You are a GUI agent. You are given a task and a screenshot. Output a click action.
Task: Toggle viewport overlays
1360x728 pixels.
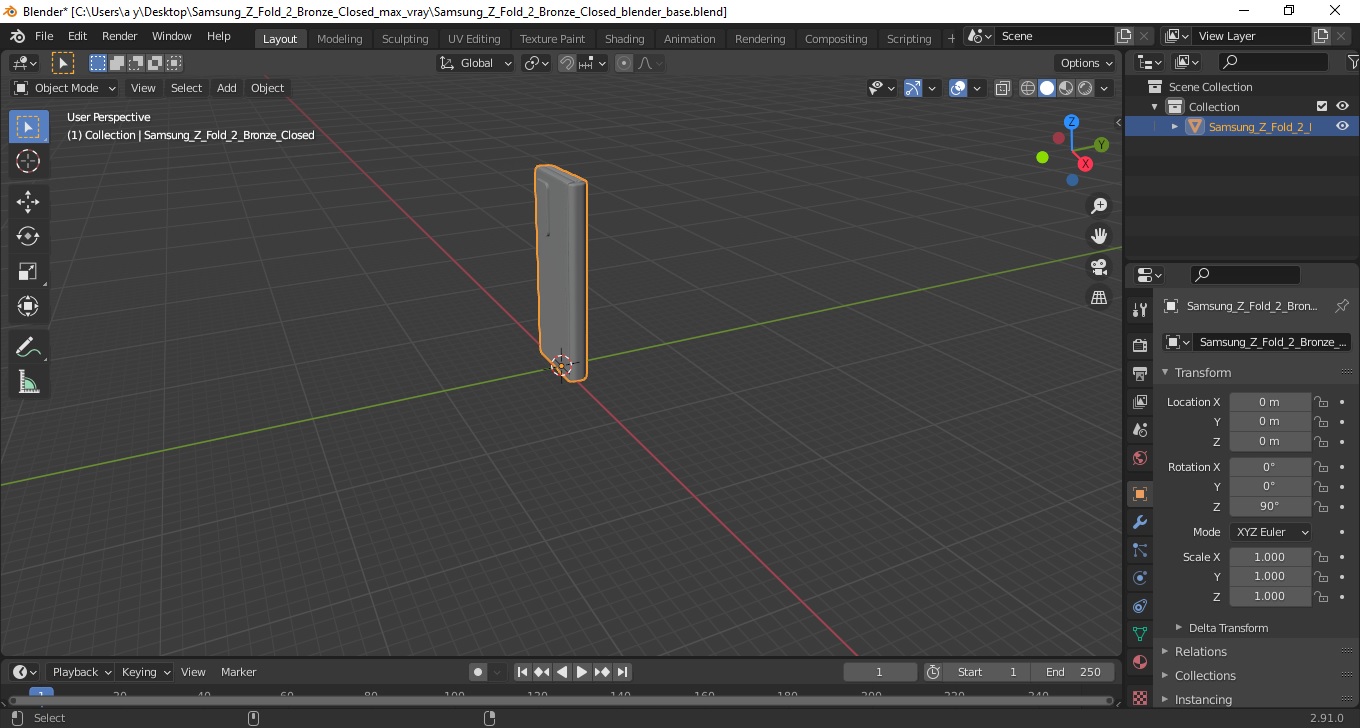click(958, 88)
